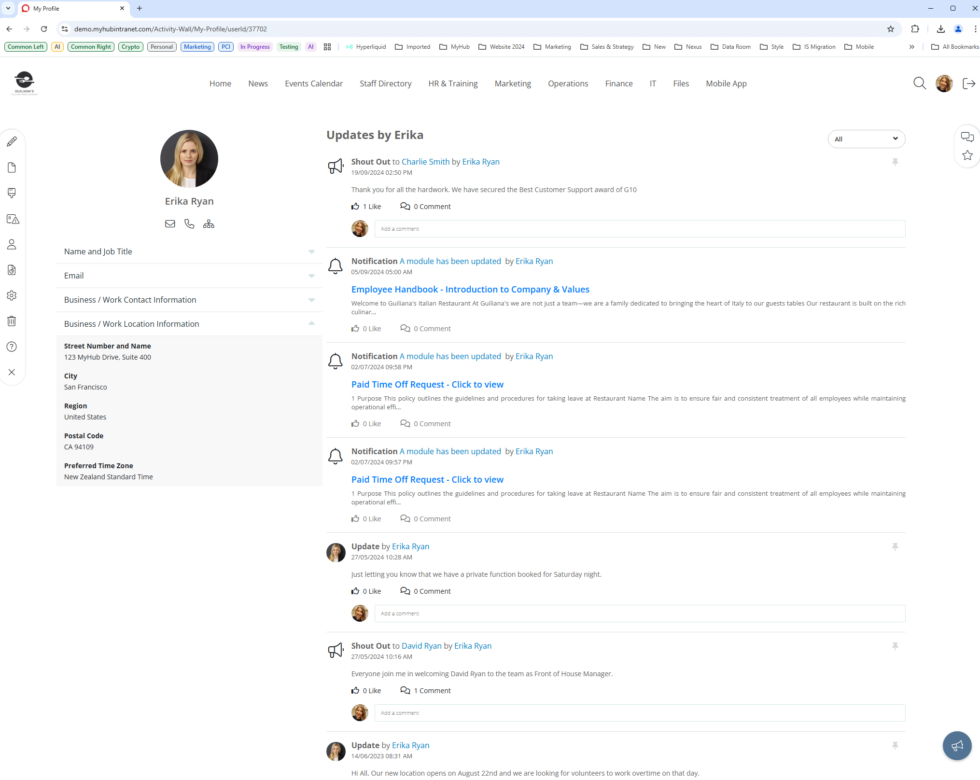Click David Ryan's name in the shout out

(x=421, y=645)
